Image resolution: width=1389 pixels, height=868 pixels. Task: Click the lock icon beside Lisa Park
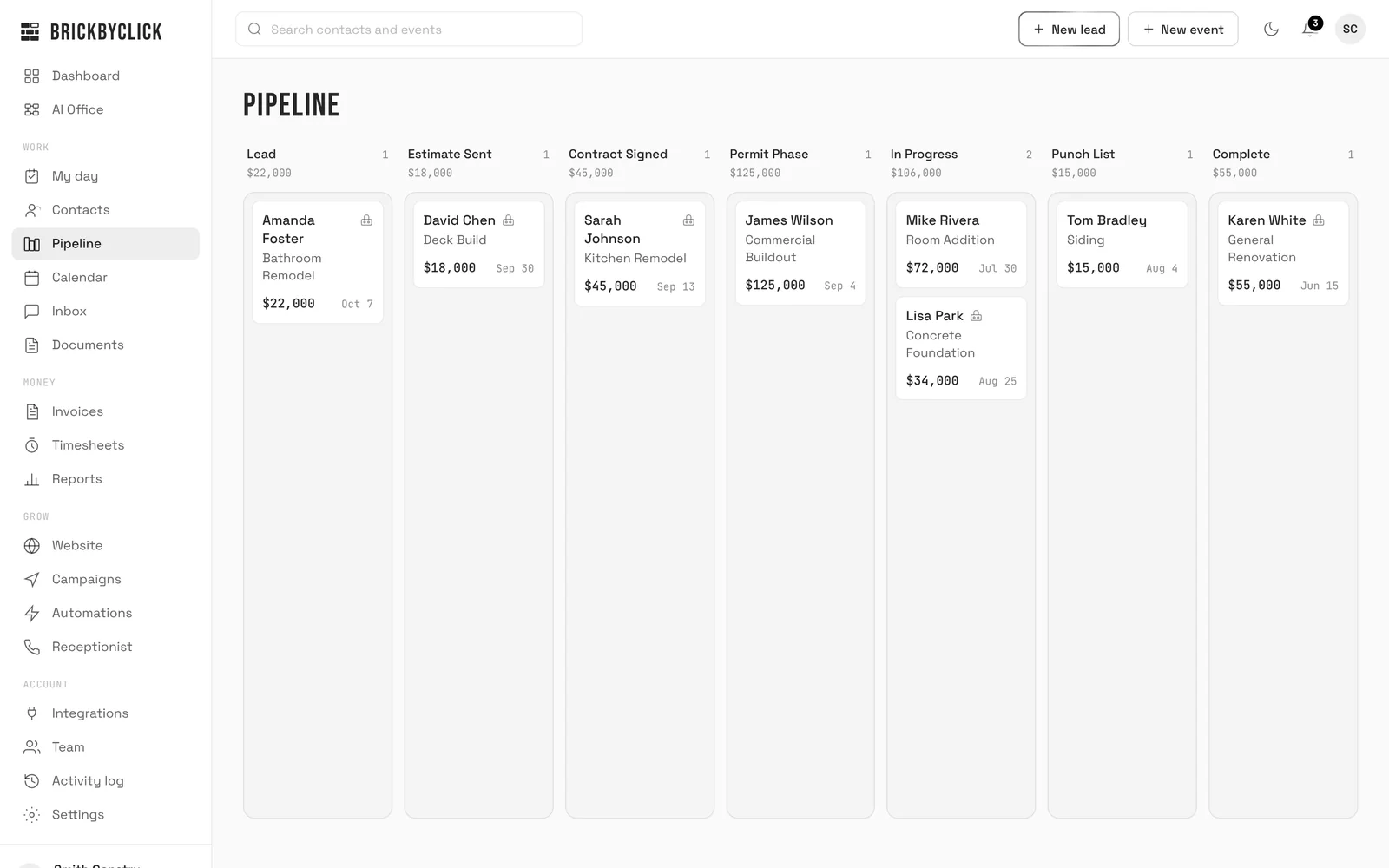tap(976, 316)
